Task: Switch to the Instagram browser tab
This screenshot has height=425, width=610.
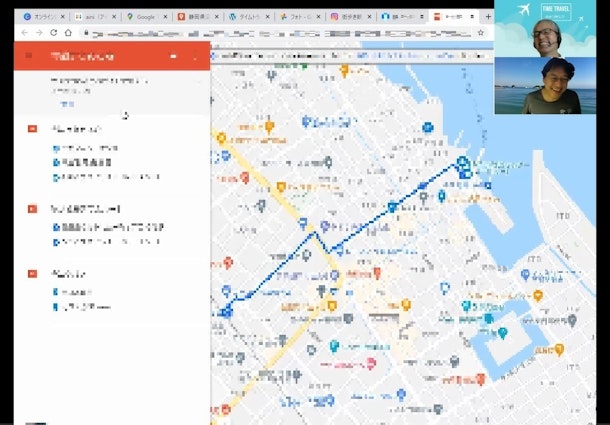Action: 350,17
